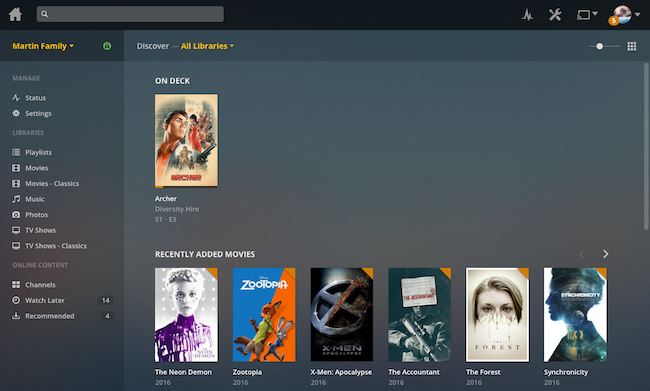Open the activity pulse icon in top bar

pos(527,15)
